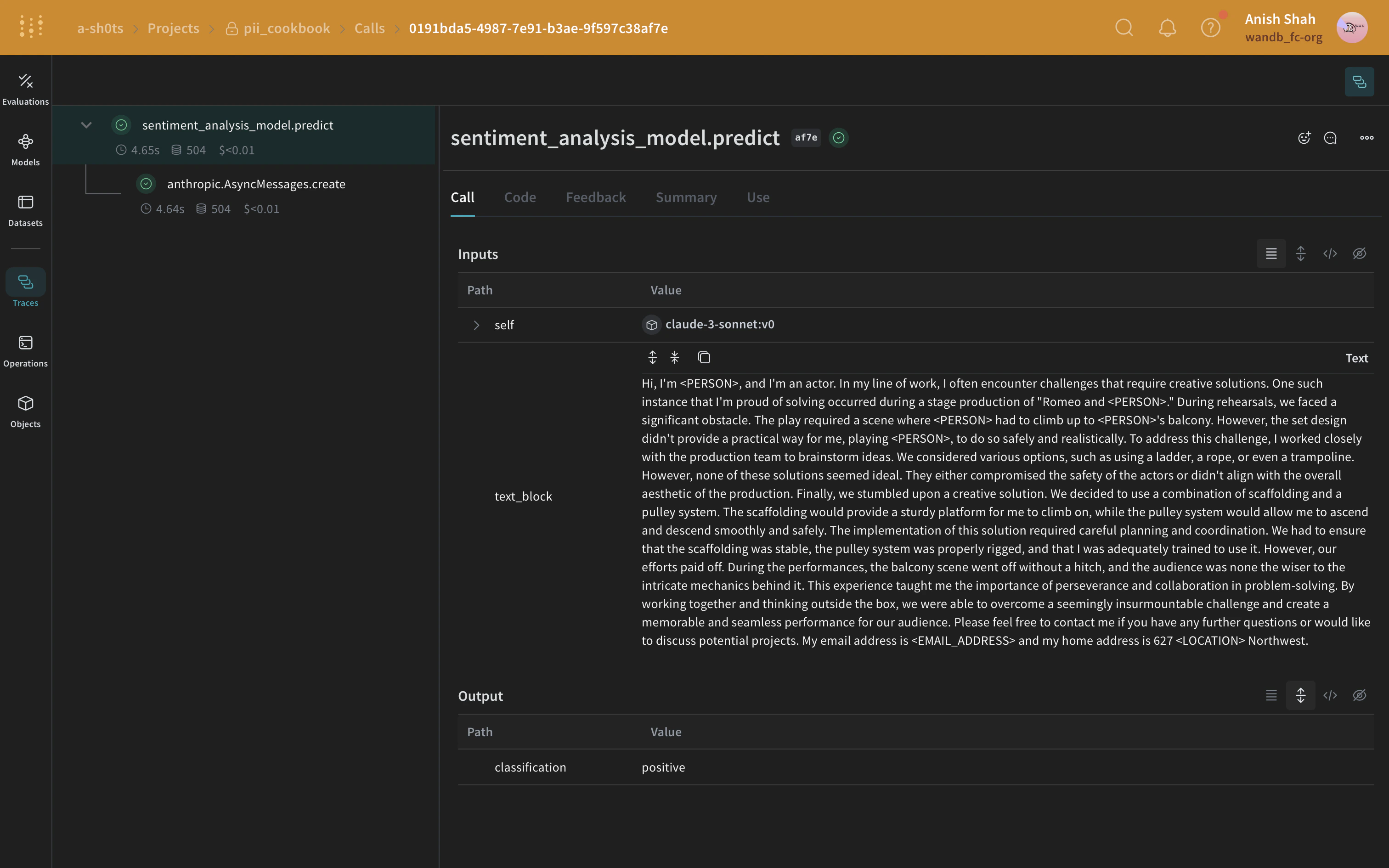This screenshot has width=1389, height=868.
Task: Switch to the Feedback tab
Action: click(x=595, y=197)
